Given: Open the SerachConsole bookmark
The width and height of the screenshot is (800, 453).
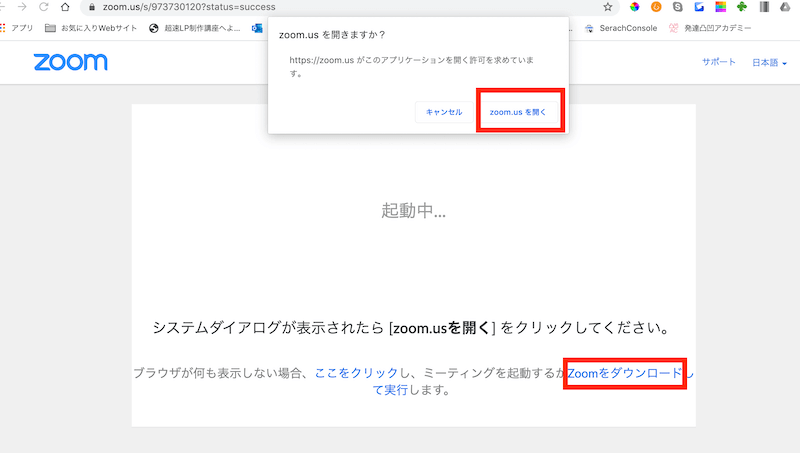Looking at the screenshot, I should 621,28.
